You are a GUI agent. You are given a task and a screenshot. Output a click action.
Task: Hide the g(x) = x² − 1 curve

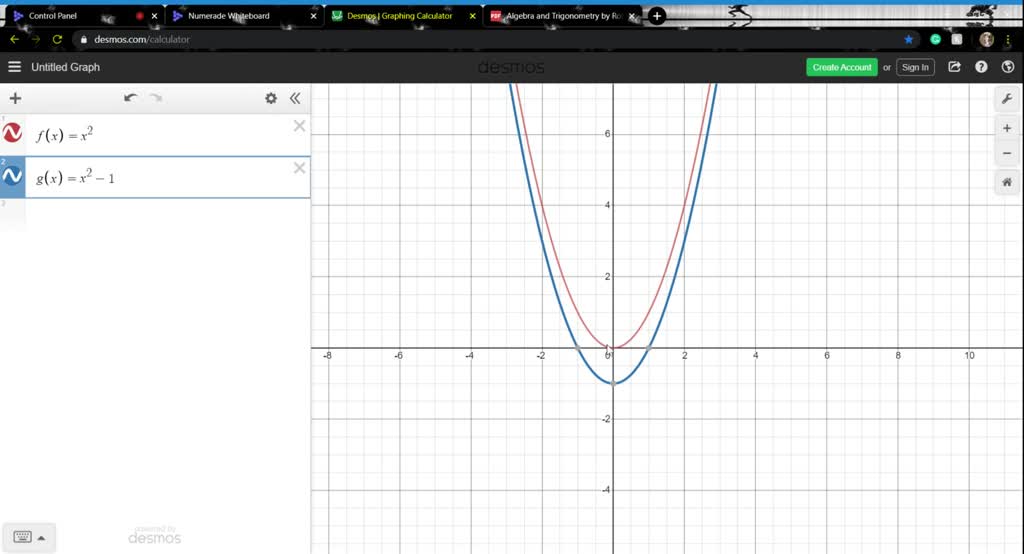click(12, 176)
